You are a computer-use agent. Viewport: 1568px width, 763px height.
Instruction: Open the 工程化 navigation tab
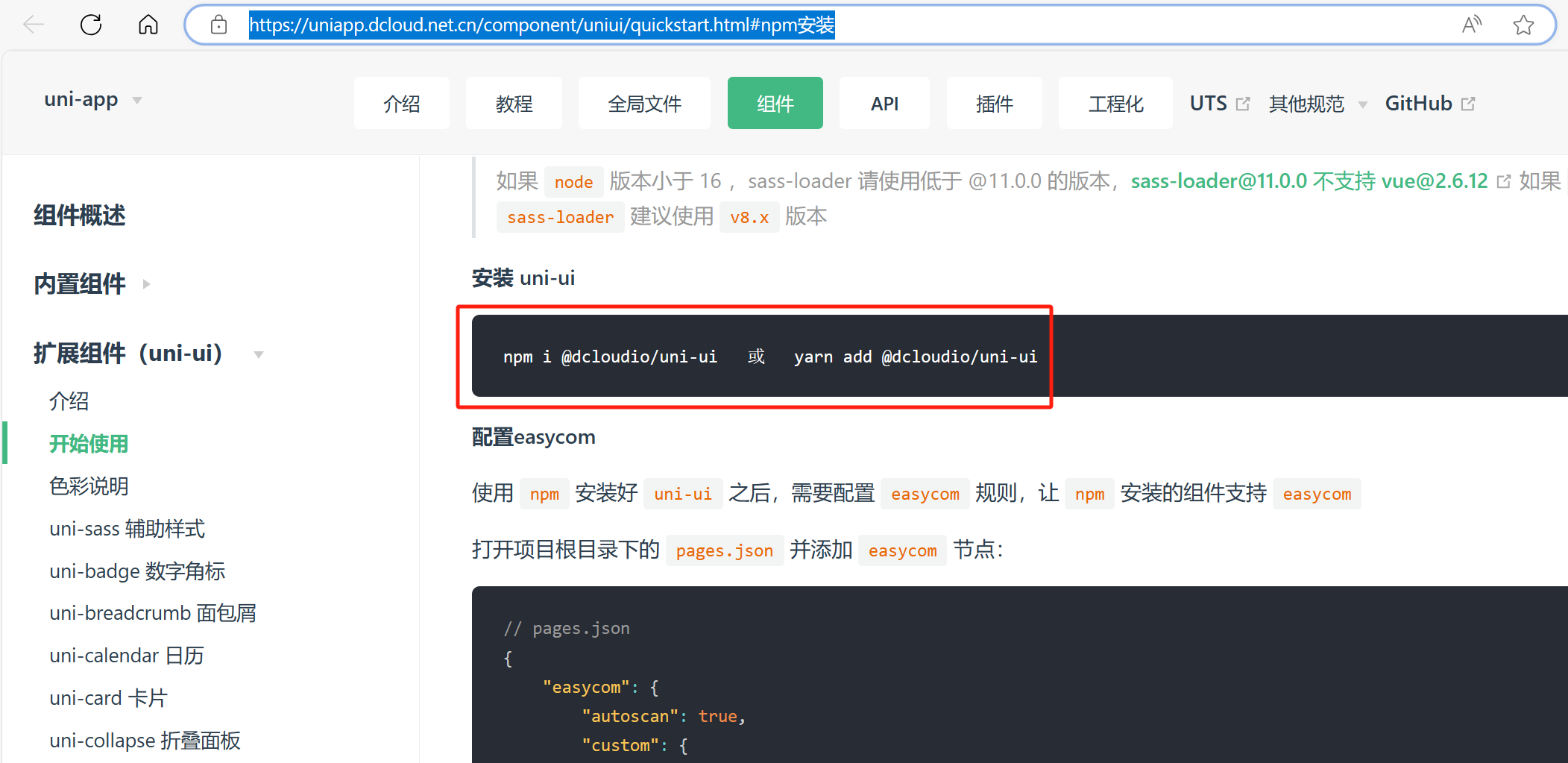[1115, 103]
